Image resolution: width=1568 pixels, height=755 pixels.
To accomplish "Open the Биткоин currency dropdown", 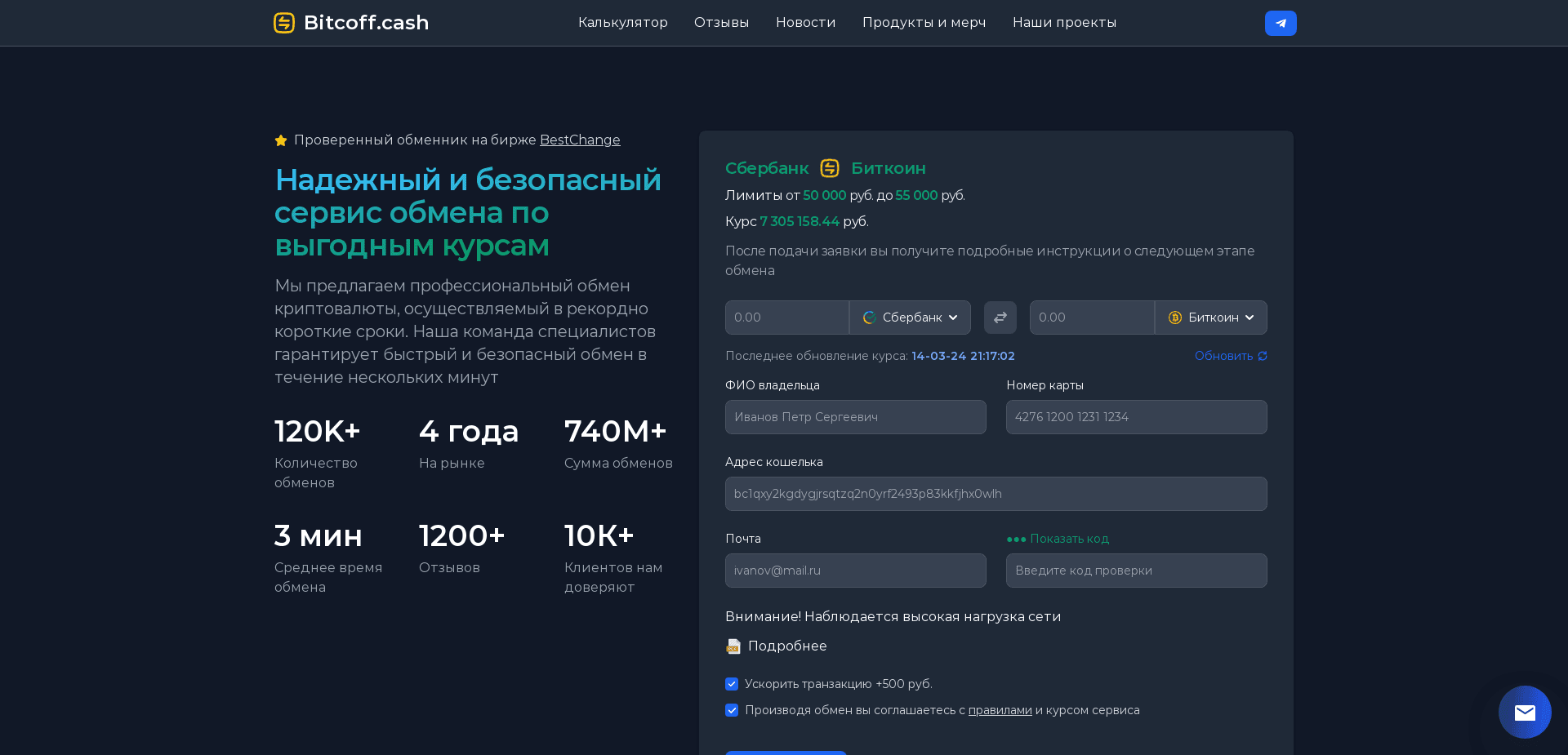I will 1210,318.
